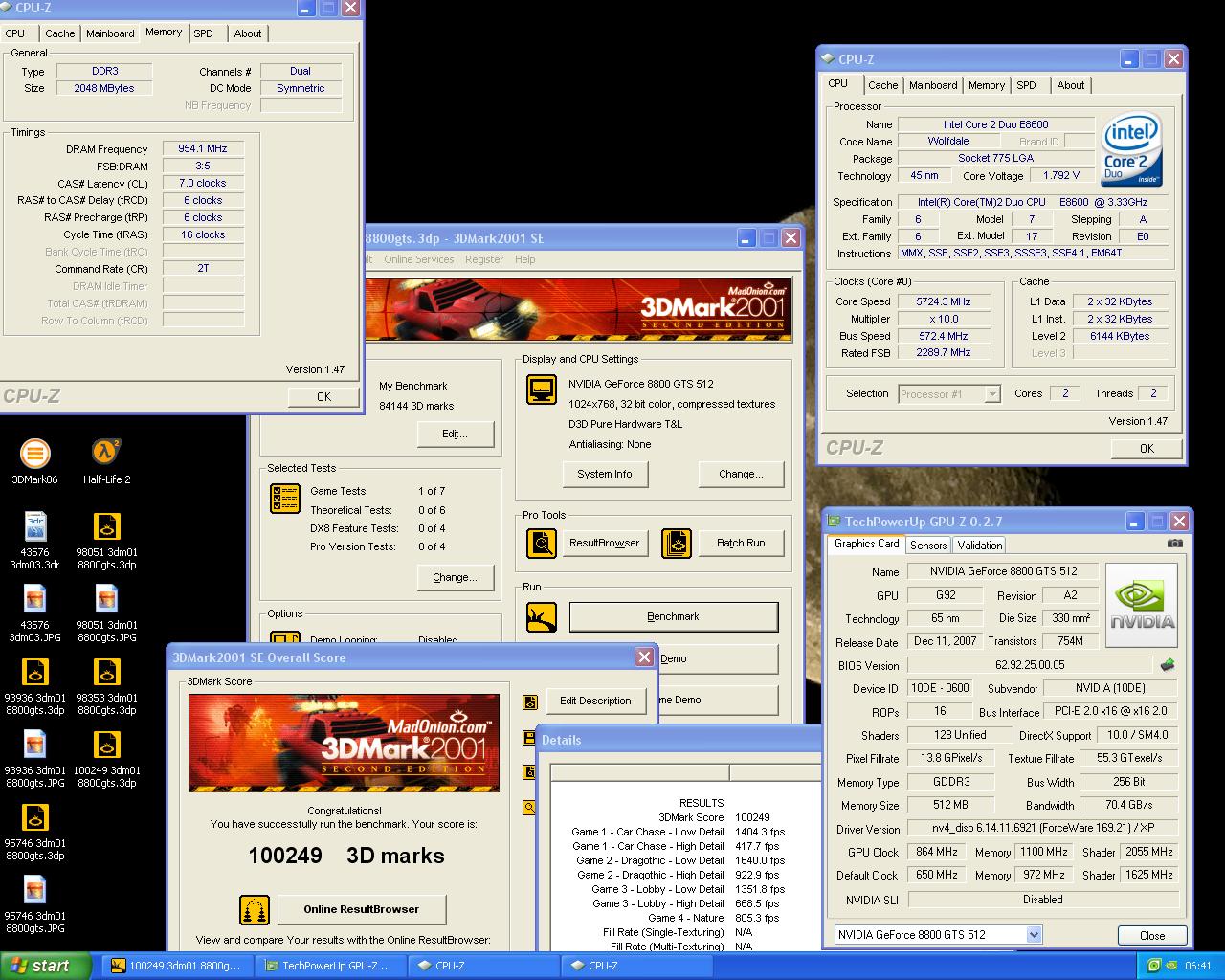The width and height of the screenshot is (1225, 980).
Task: Click OK in the Memory CPU-Z window
Action: tap(324, 396)
